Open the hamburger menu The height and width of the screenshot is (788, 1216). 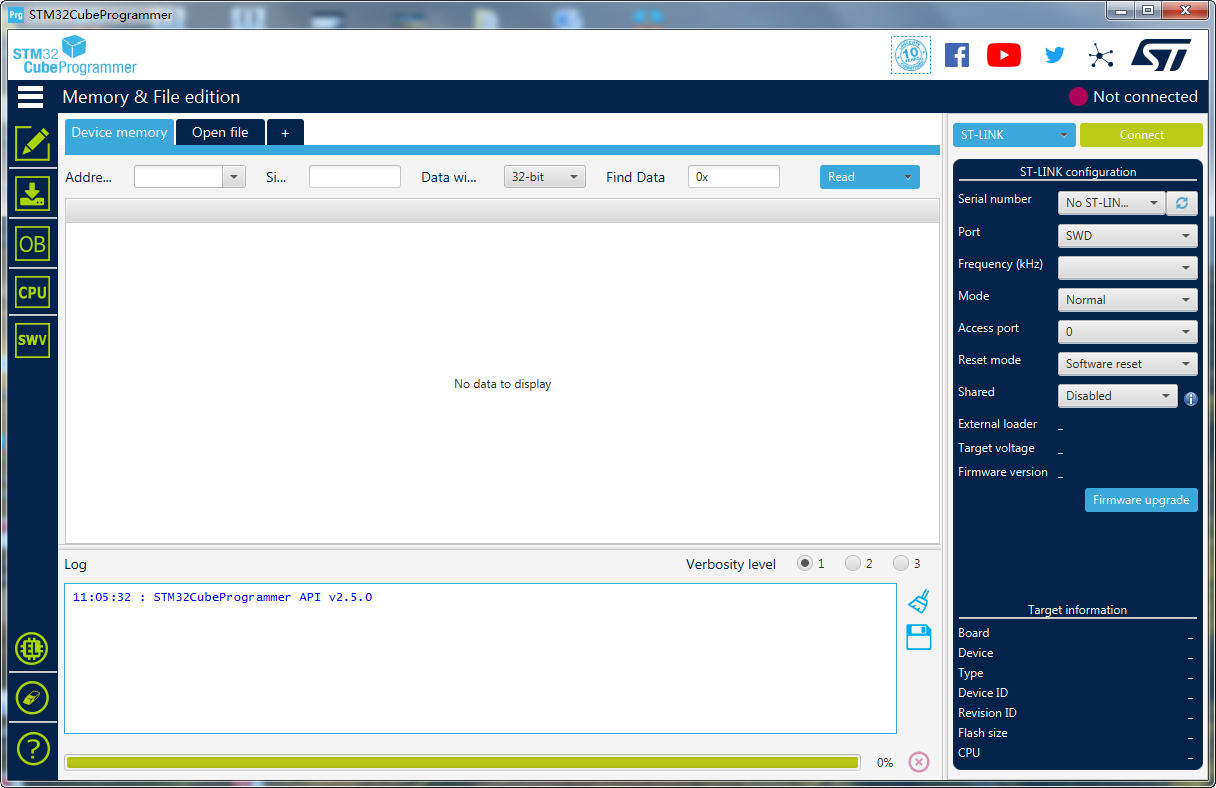[30, 97]
